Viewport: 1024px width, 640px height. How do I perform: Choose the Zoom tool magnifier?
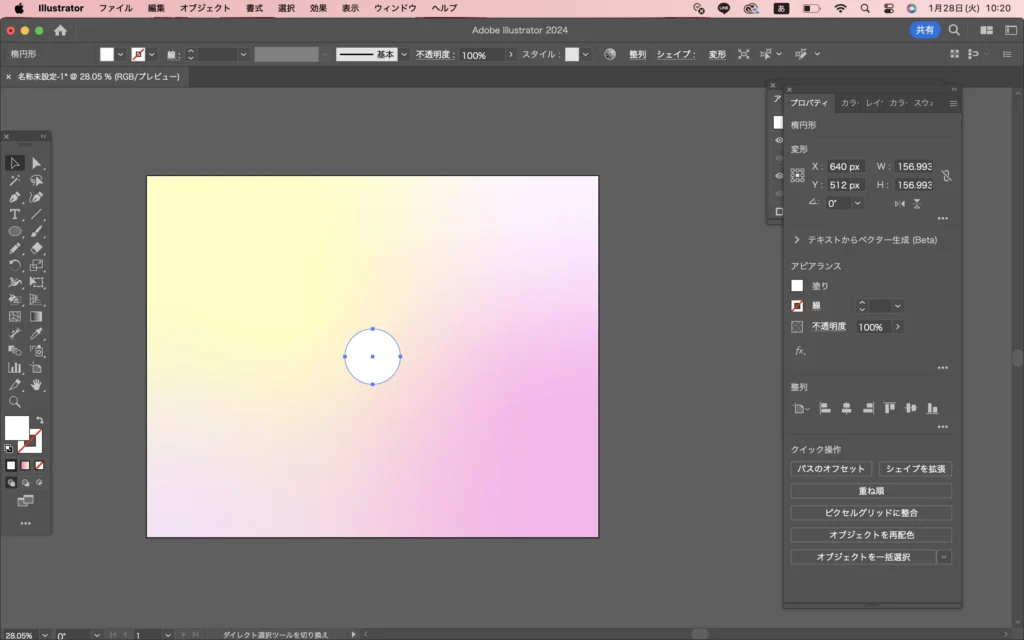click(x=15, y=402)
